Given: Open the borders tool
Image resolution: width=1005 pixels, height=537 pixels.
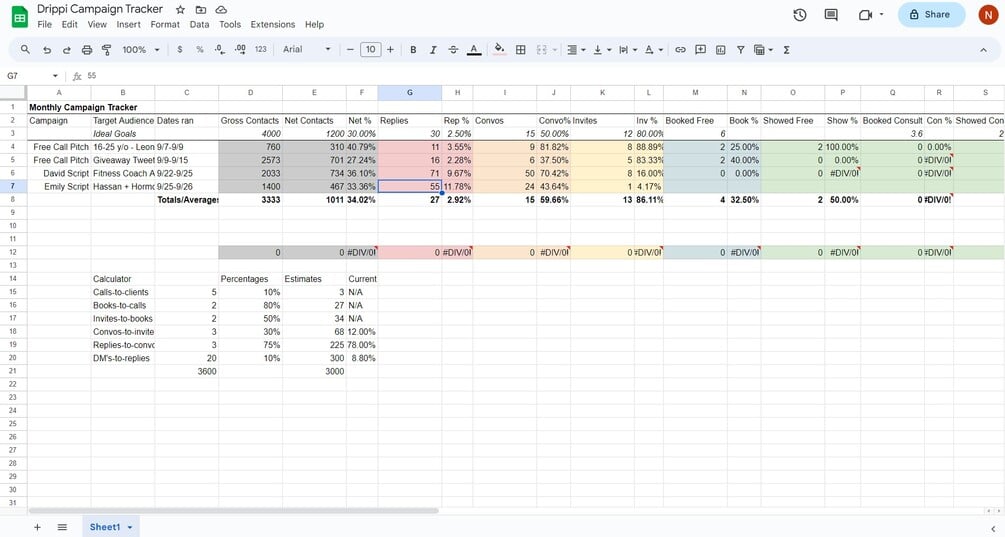Looking at the screenshot, I should click(520, 49).
